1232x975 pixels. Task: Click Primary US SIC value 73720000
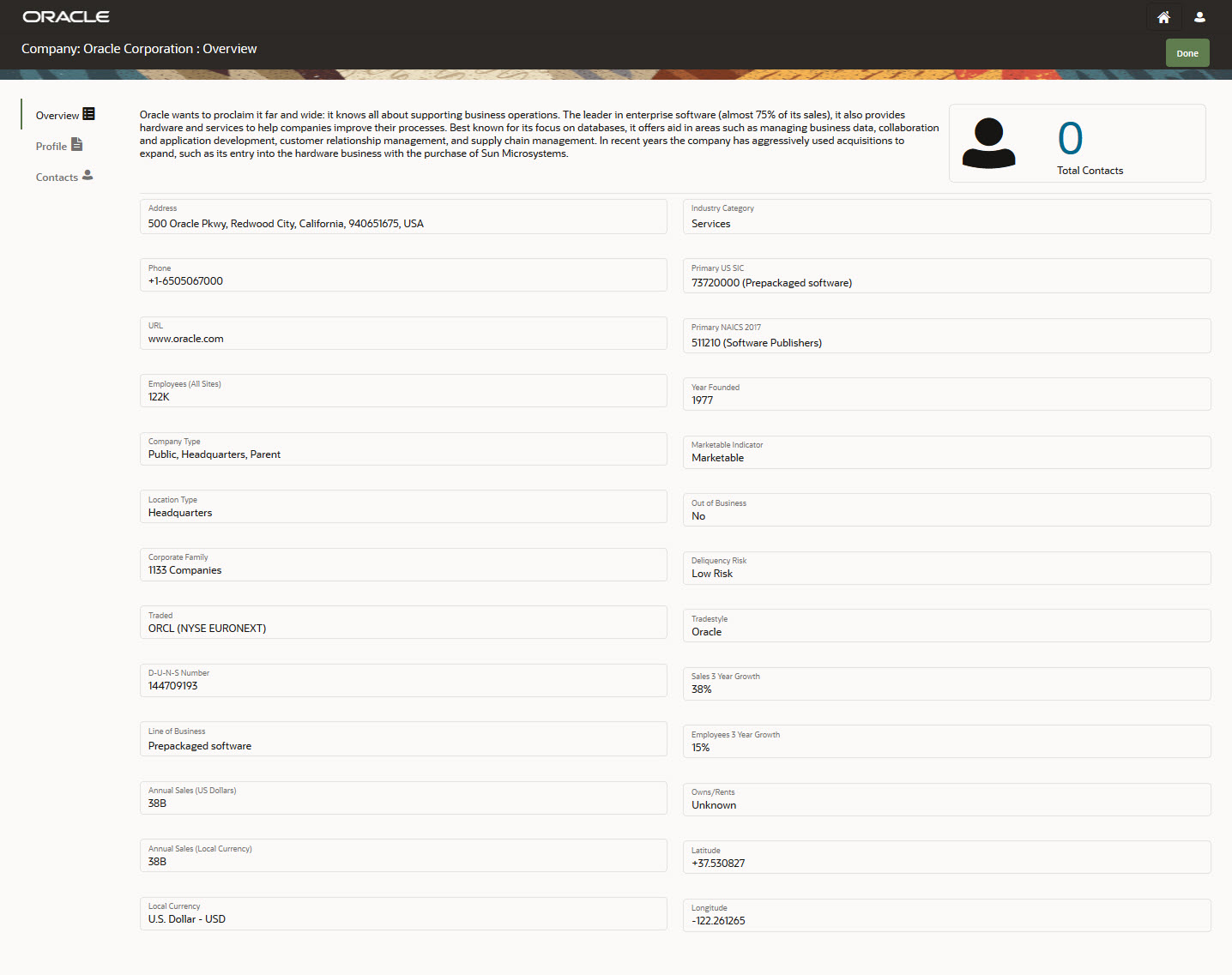click(771, 283)
